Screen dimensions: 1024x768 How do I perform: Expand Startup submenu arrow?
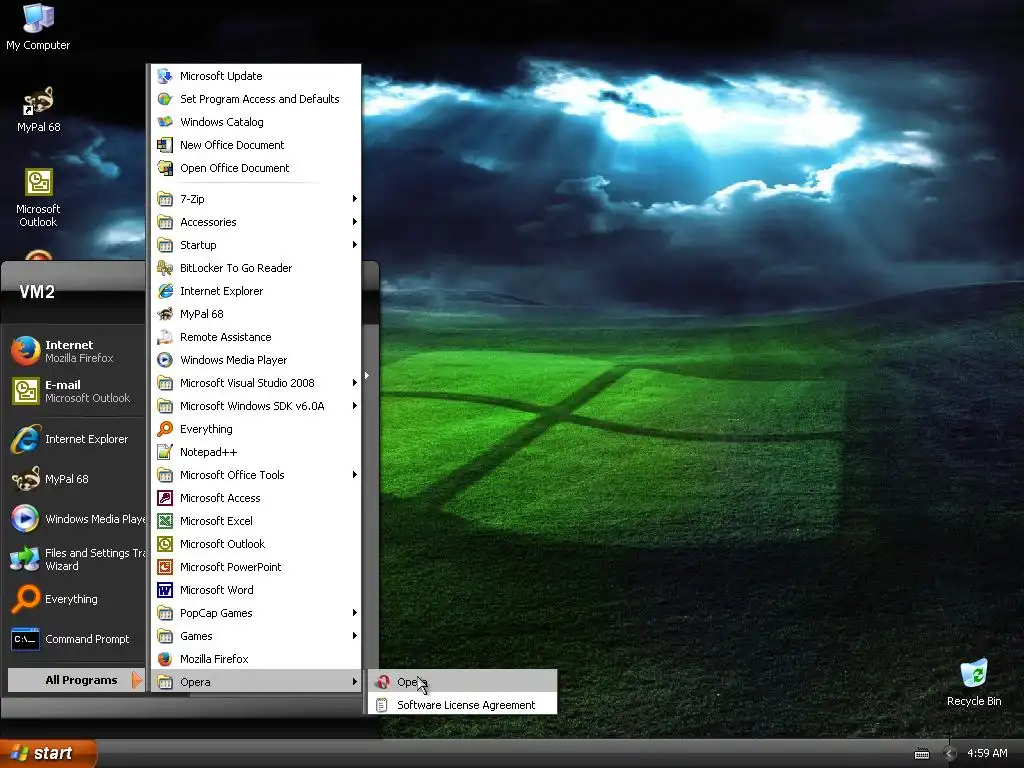click(x=355, y=245)
